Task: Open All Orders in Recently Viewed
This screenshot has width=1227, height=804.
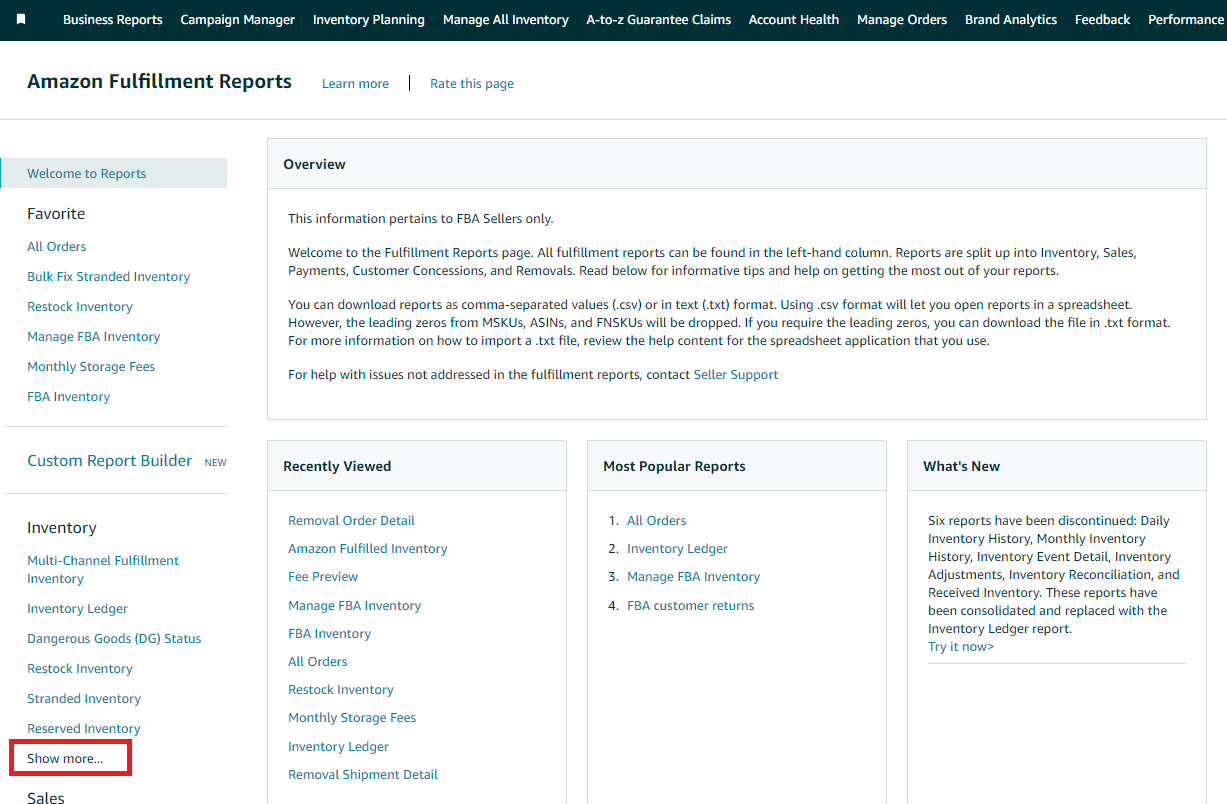Action: coord(318,662)
